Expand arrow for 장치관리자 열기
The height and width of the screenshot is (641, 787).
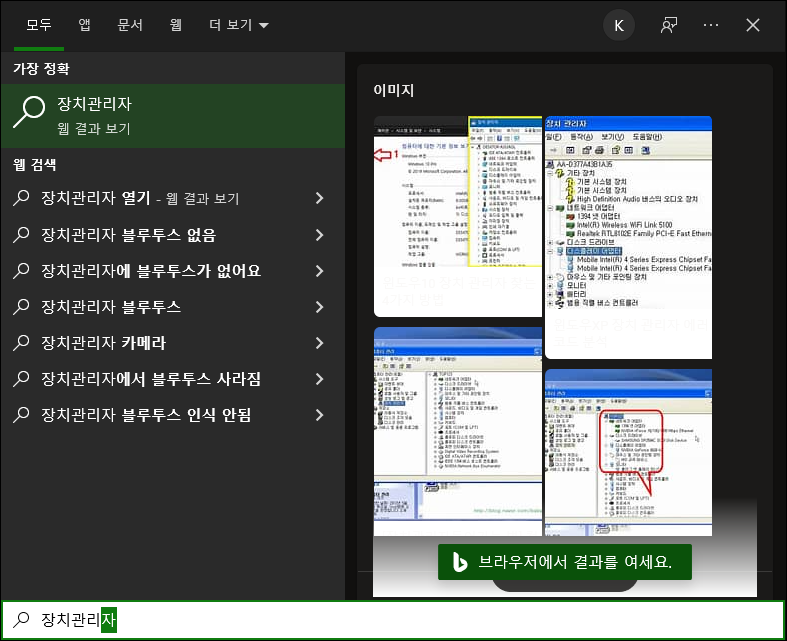pos(320,198)
